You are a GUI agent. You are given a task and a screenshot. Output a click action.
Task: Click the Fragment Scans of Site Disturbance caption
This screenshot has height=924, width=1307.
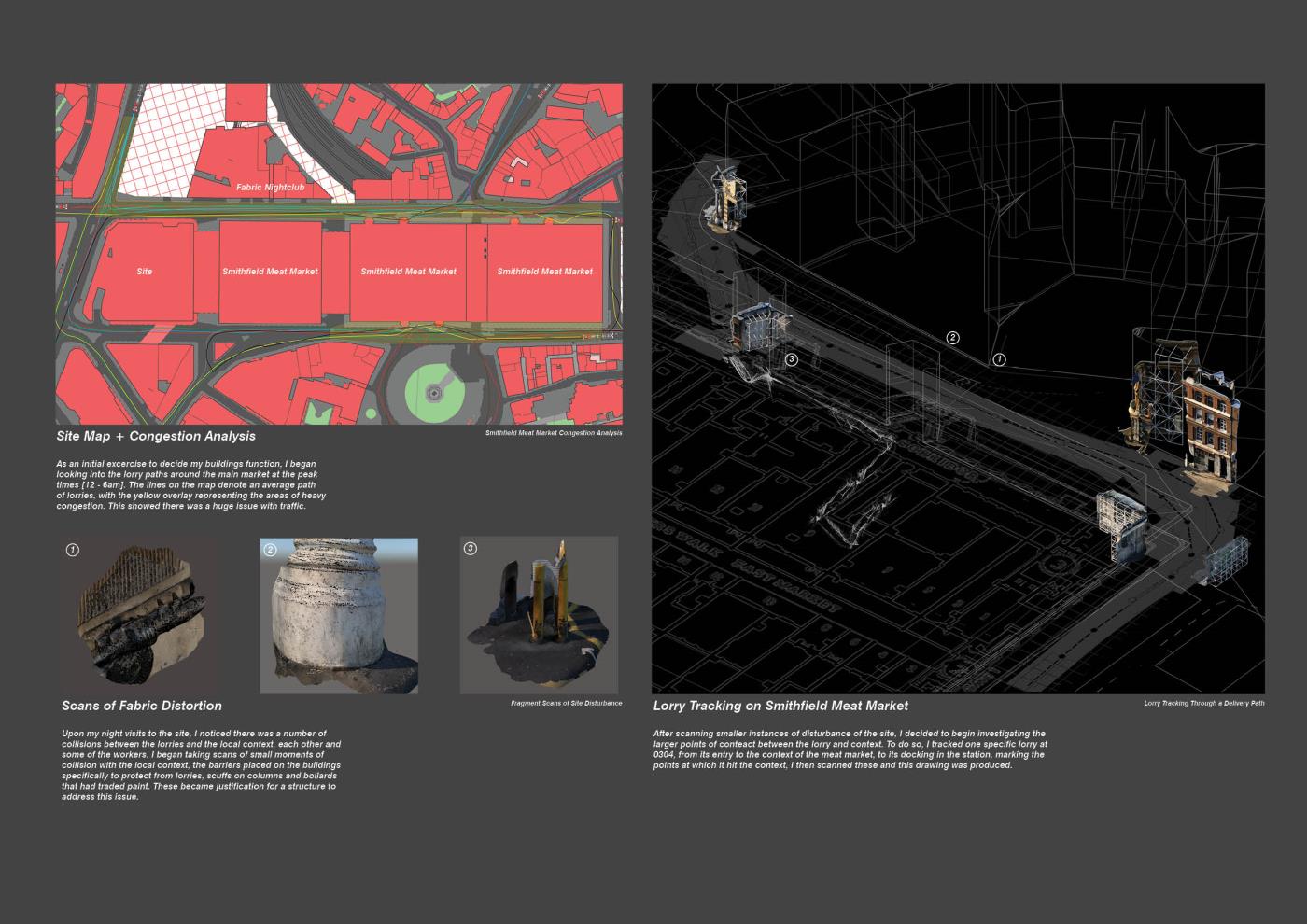566,704
